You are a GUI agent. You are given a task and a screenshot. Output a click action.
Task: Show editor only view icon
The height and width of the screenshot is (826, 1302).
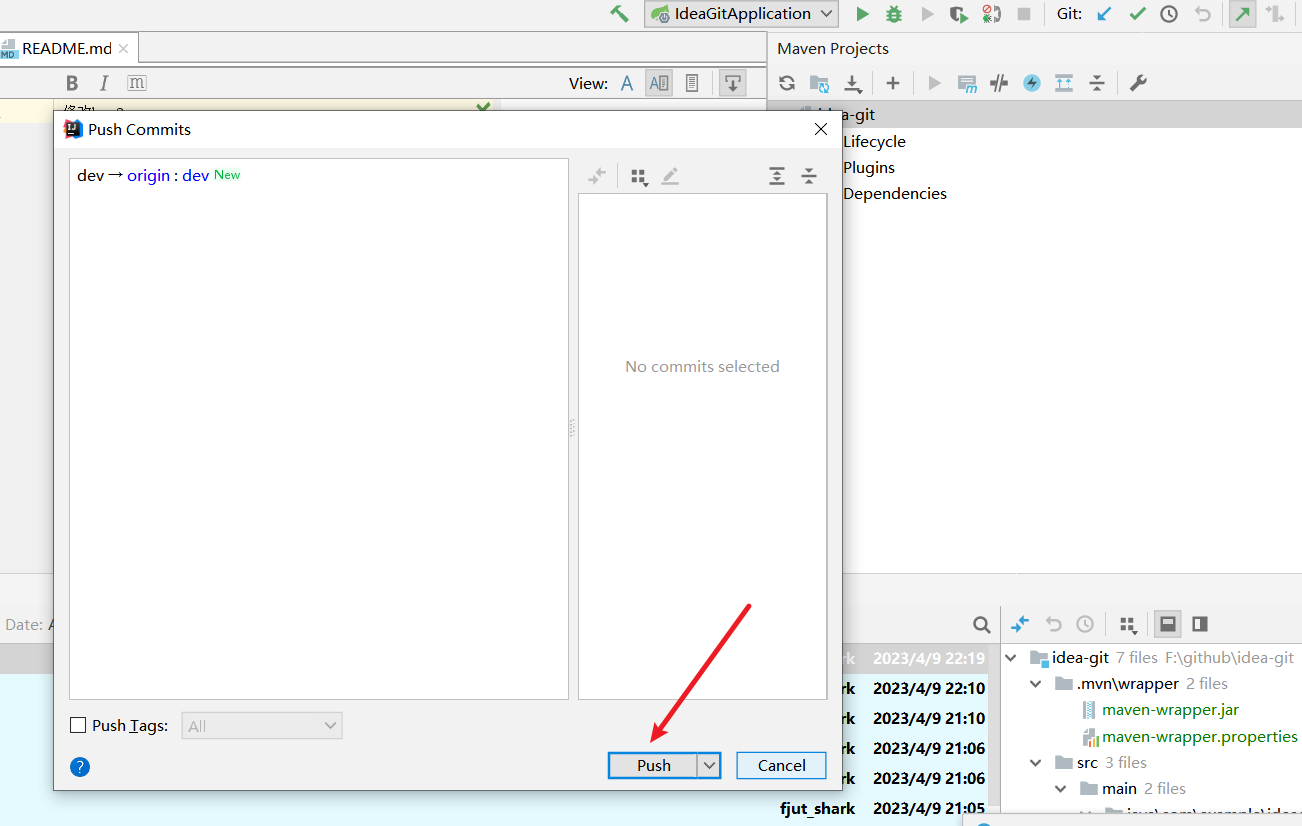pos(627,83)
